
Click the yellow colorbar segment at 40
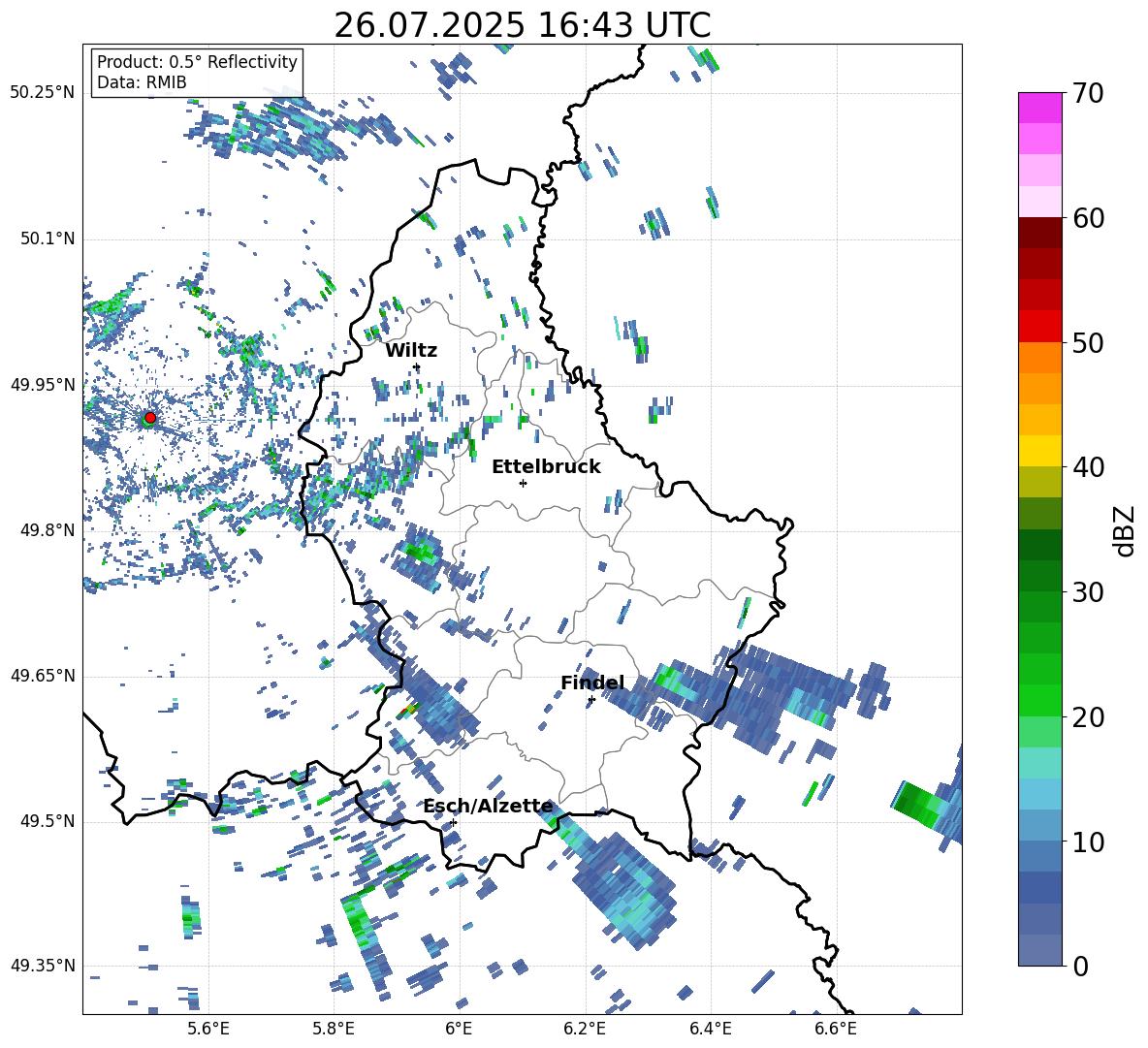1039,451
